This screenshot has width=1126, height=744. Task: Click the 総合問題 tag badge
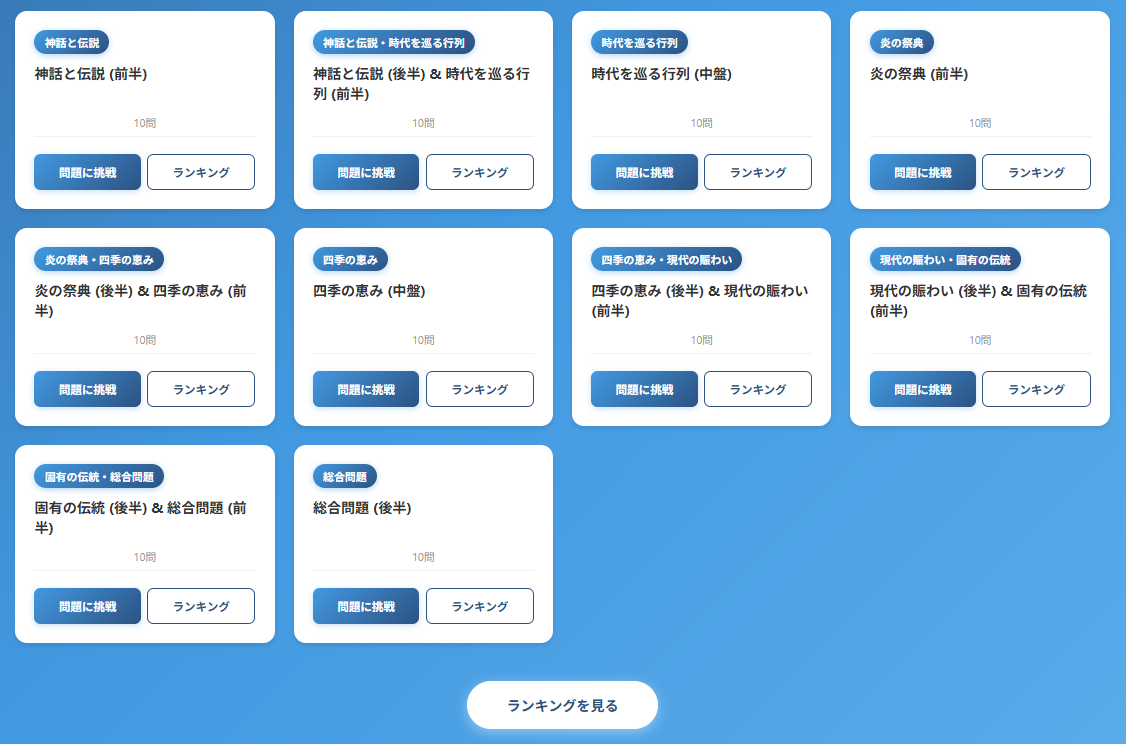click(345, 476)
